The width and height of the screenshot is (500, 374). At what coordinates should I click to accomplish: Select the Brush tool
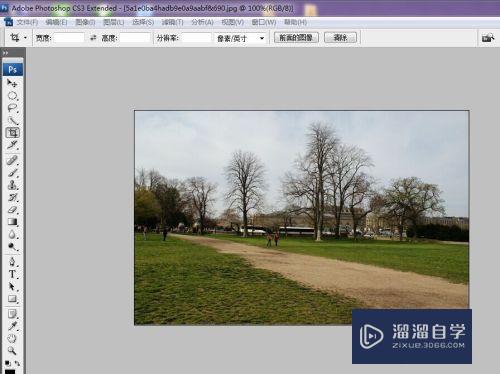(x=12, y=173)
